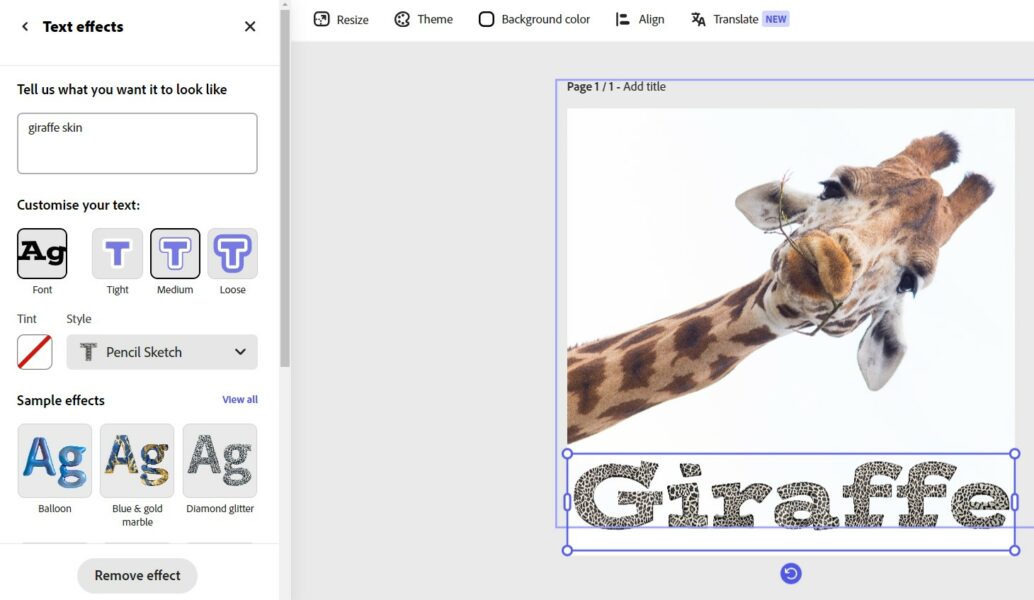The image size is (1034, 600).
Task: Select the Medium outline option
Action: [x=175, y=254]
